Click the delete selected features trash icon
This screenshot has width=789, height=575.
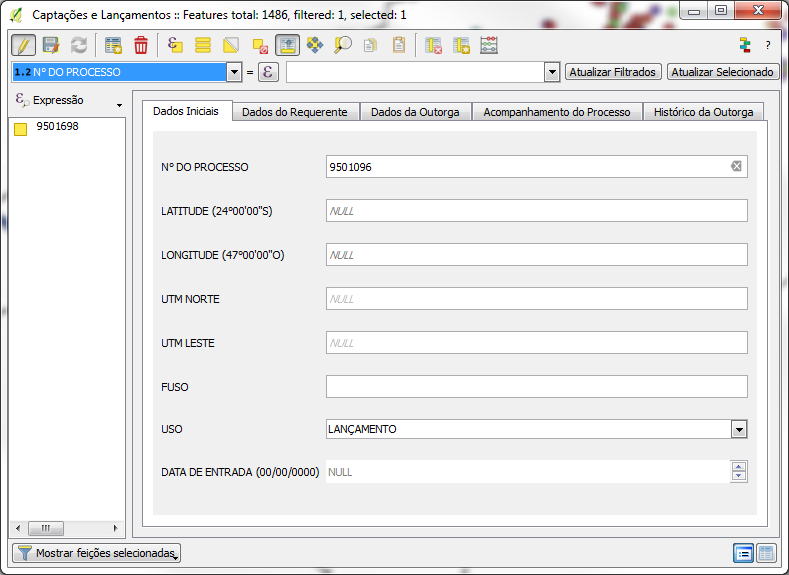click(141, 45)
